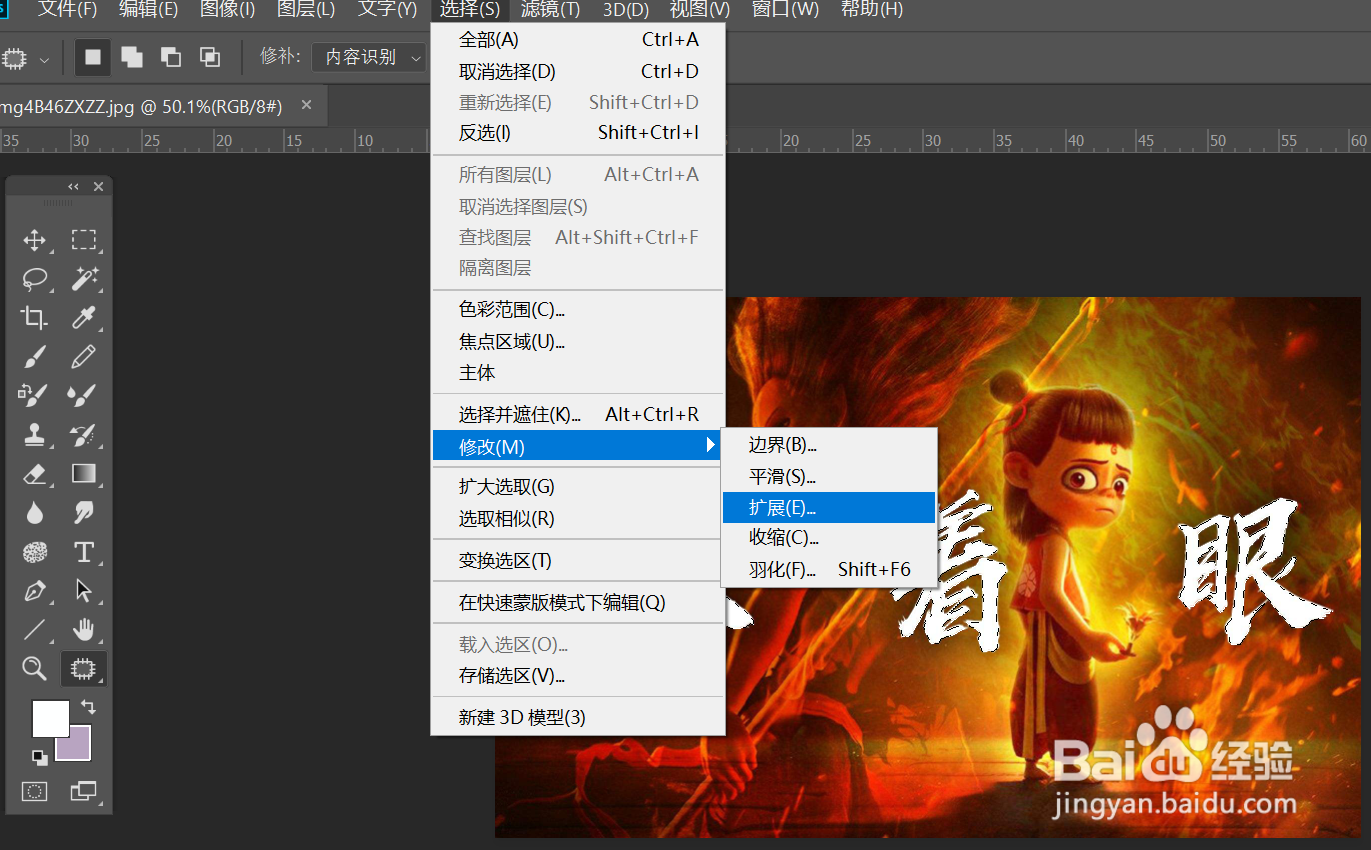Open the 窗口(W) menu
The height and width of the screenshot is (850, 1371).
(785, 10)
